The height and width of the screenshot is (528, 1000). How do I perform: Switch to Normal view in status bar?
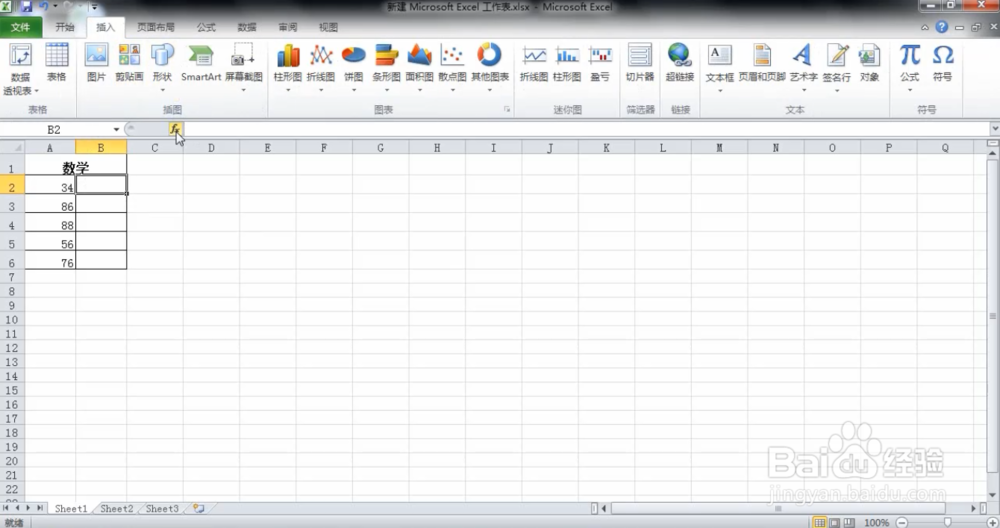820,522
